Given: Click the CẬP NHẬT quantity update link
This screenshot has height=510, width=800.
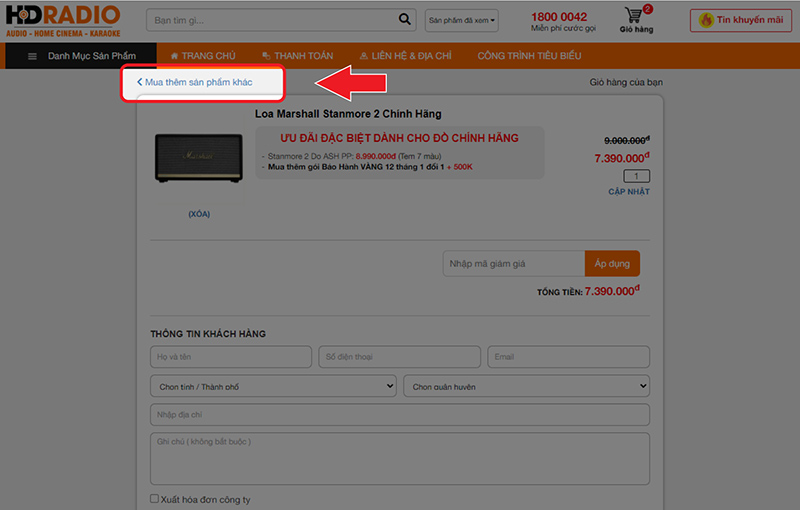Looking at the screenshot, I should tap(629, 191).
